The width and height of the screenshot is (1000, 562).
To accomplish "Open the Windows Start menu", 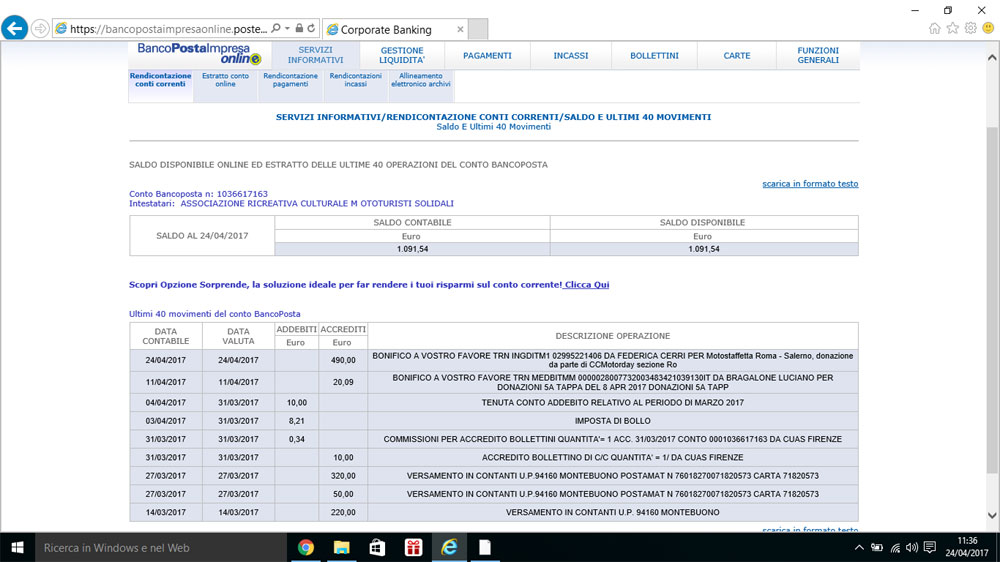I will [17, 547].
